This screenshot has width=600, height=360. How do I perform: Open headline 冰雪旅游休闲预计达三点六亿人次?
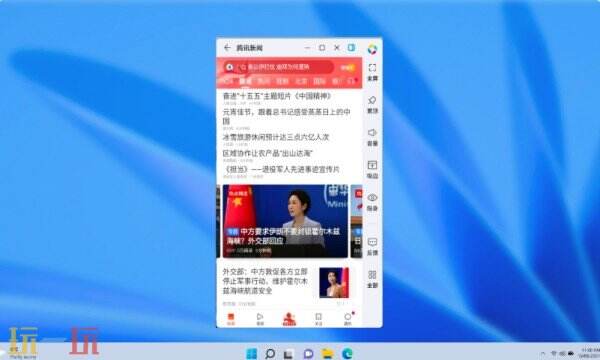(276, 137)
